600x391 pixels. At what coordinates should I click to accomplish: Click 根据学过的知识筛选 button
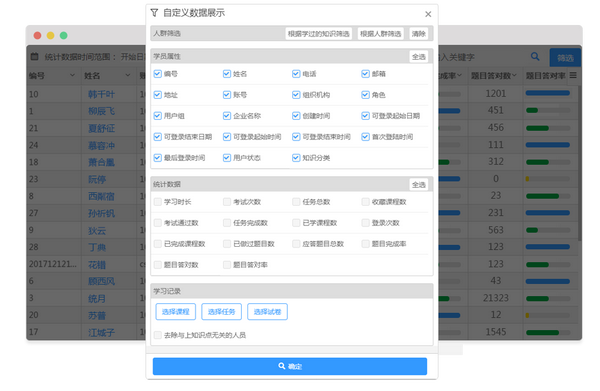[x=319, y=34]
